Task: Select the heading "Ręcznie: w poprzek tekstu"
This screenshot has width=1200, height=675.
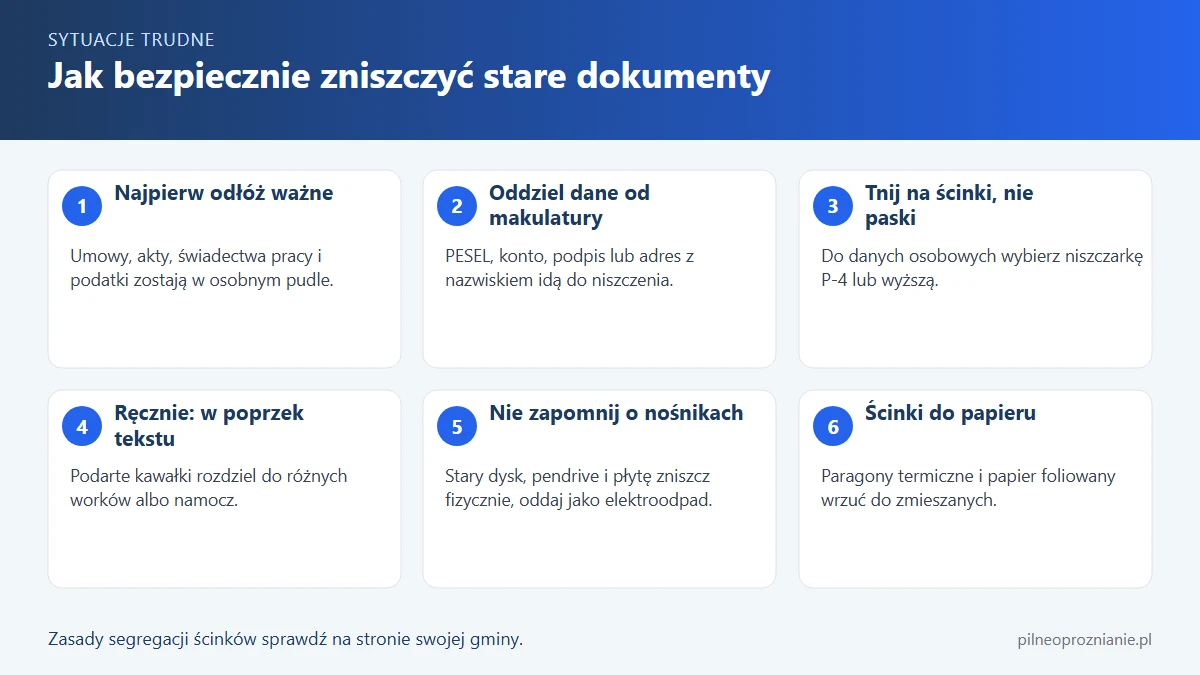Action: [x=209, y=425]
